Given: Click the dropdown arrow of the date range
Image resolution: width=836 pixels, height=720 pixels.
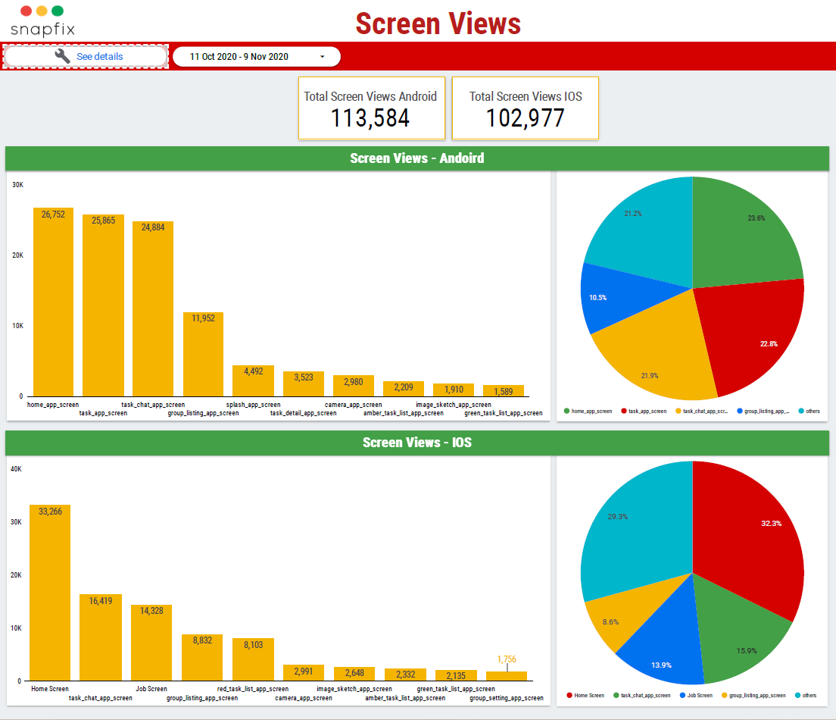Looking at the screenshot, I should (322, 57).
